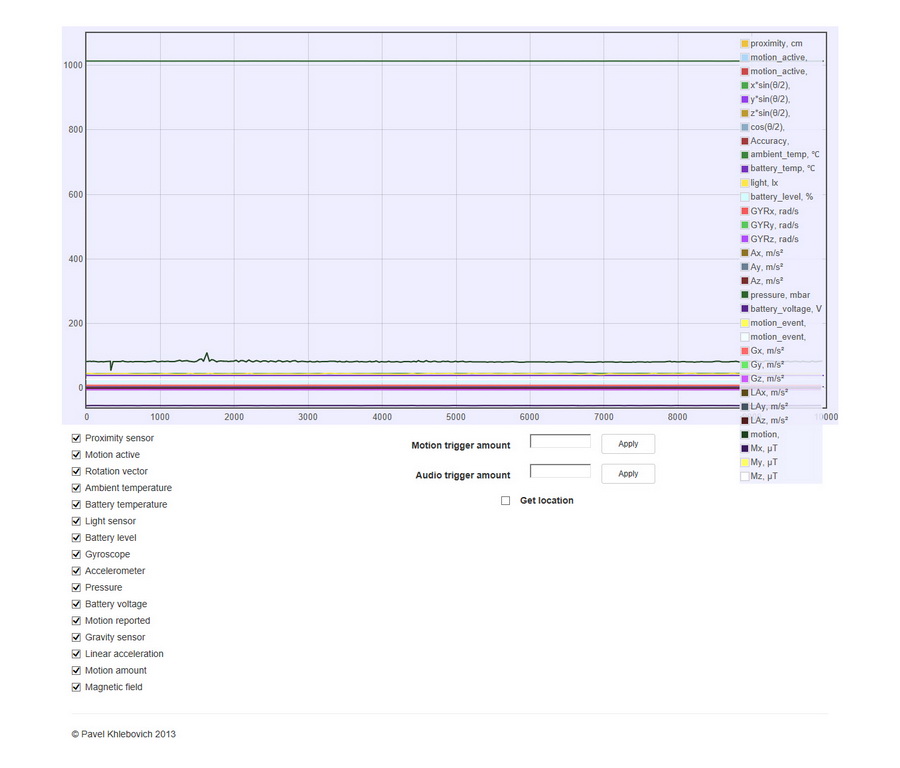Enable the Get location checkbox
Viewport: 900px width, 768px height.
click(x=506, y=500)
